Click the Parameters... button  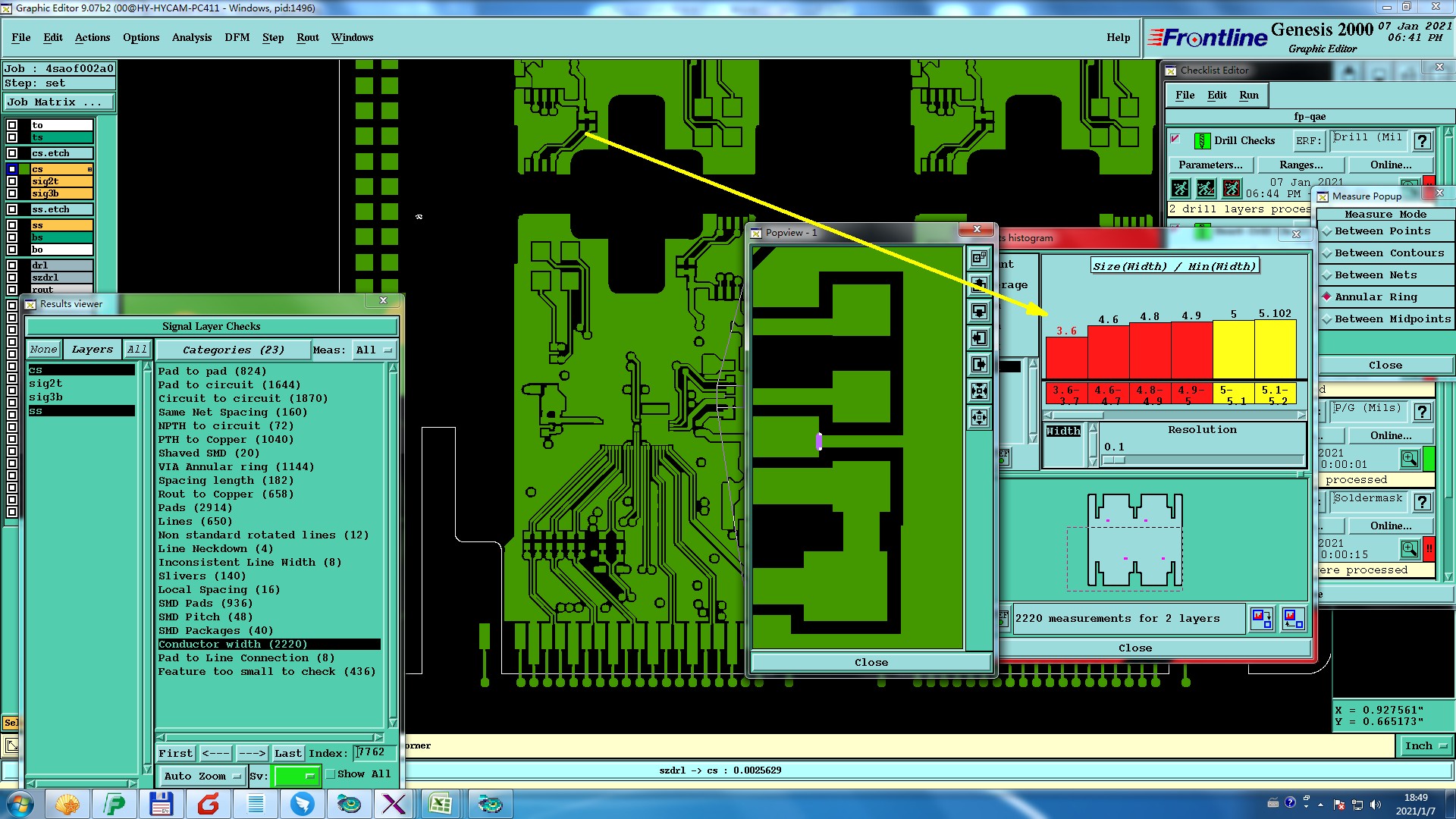click(1210, 165)
